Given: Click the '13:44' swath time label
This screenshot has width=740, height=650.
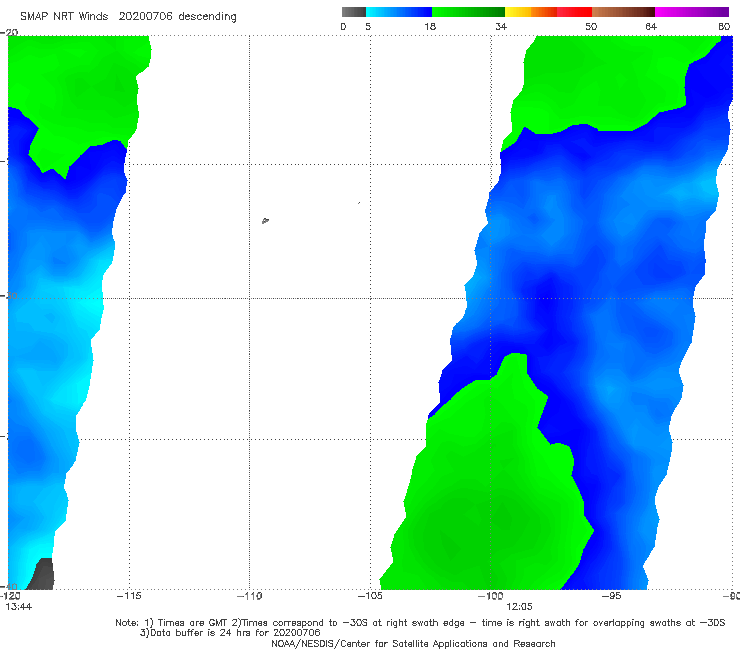Looking at the screenshot, I should [x=19, y=607].
